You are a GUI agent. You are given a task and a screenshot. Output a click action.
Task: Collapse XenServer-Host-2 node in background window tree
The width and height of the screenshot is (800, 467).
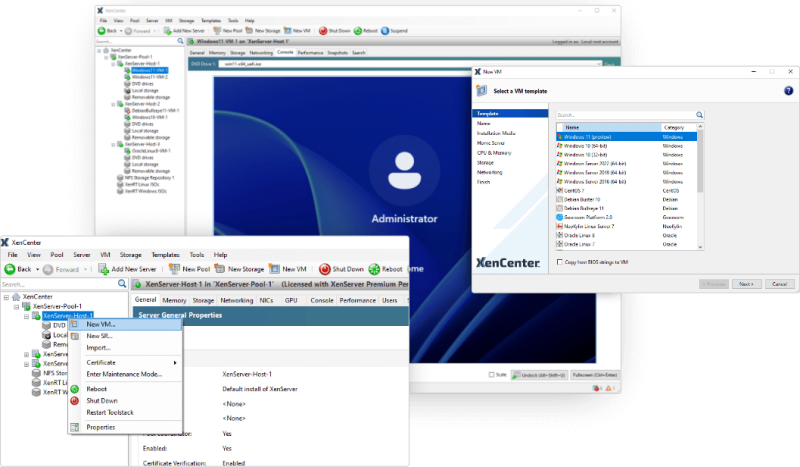click(x=113, y=104)
